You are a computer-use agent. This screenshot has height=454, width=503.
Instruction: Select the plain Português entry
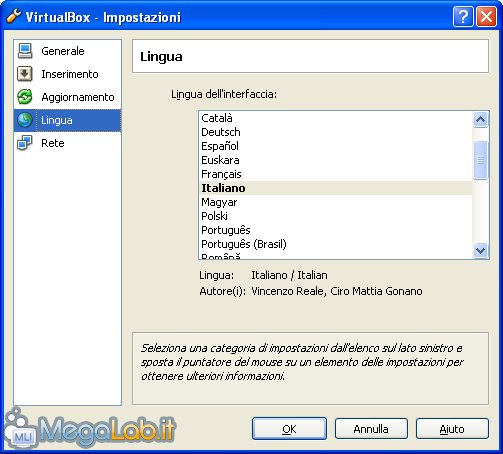(335, 230)
